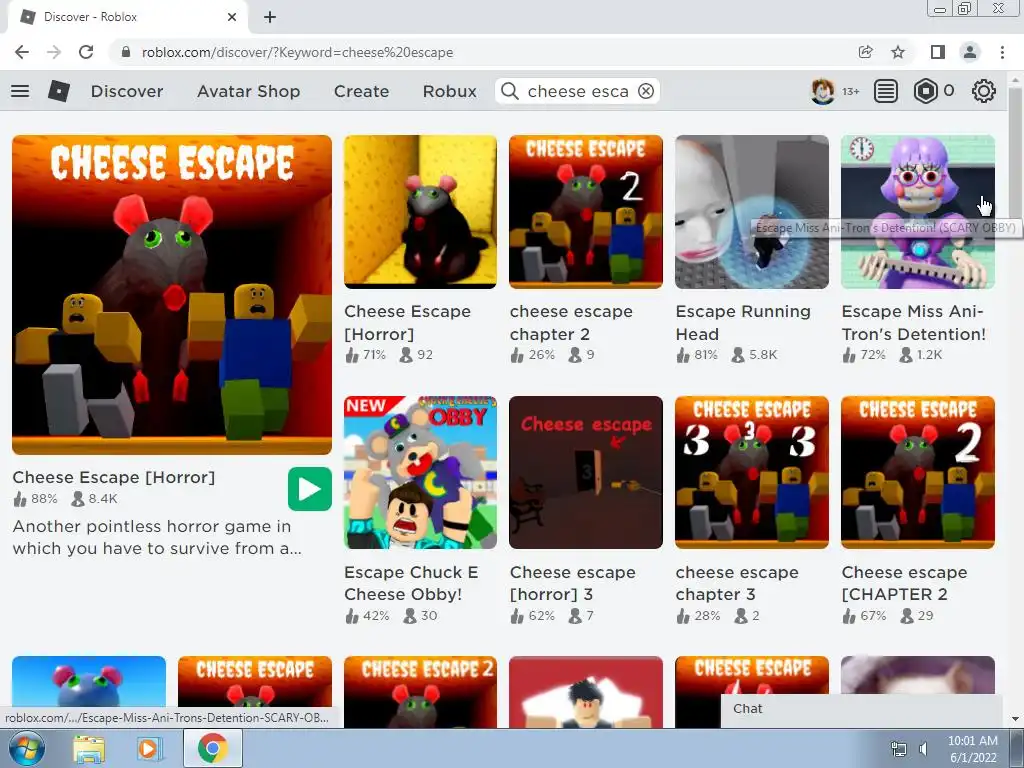Open File Explorer from the taskbar
Screen dimensions: 1024x768
[x=89, y=748]
